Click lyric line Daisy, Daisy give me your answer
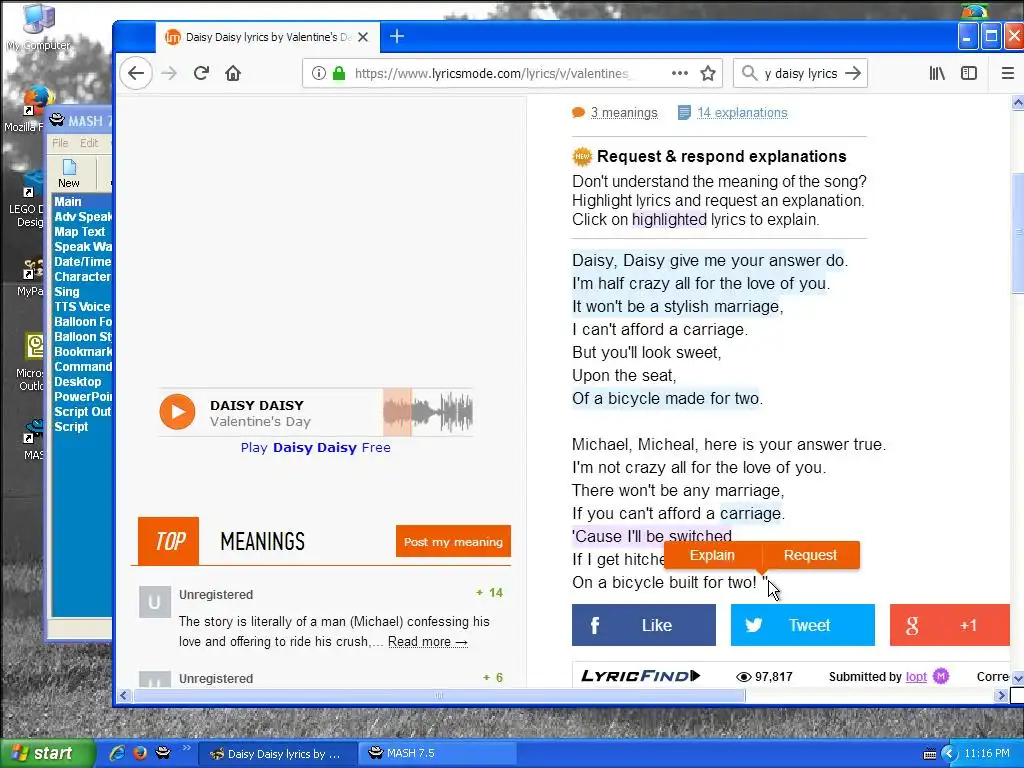Viewport: 1024px width, 768px height. point(710,261)
